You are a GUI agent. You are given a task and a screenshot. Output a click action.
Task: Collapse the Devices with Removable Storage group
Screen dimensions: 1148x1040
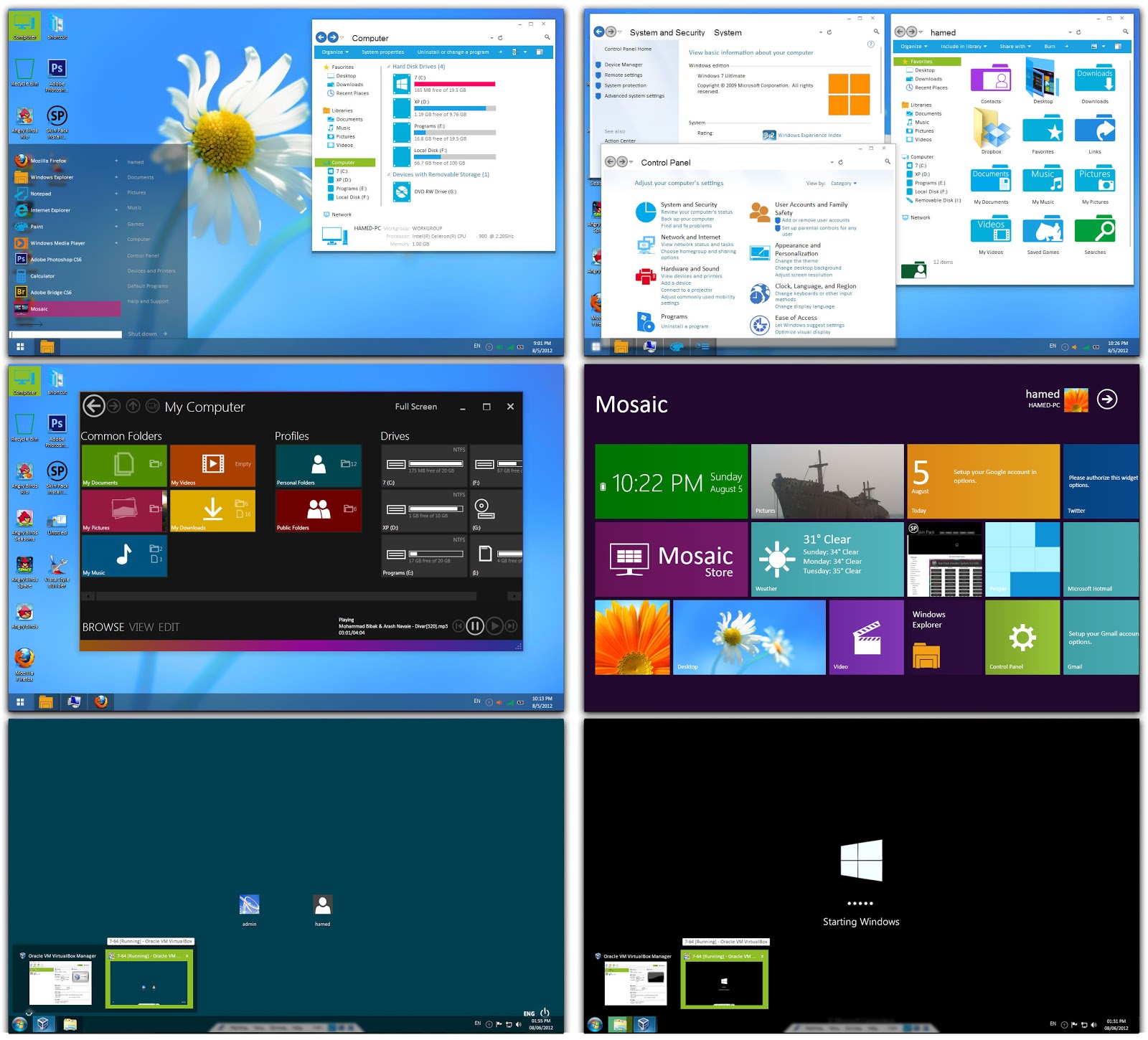[388, 174]
